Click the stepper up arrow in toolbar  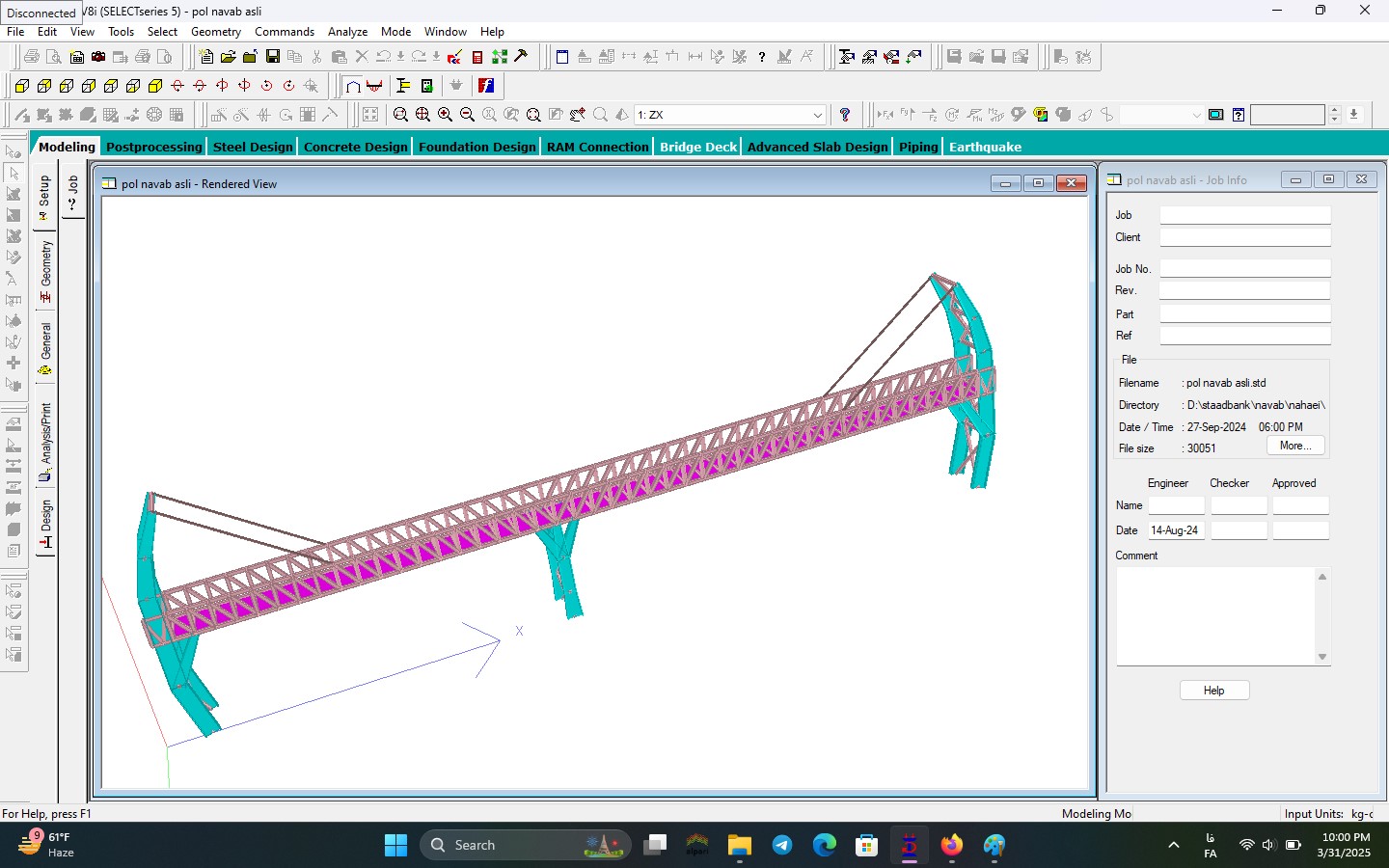click(1335, 110)
